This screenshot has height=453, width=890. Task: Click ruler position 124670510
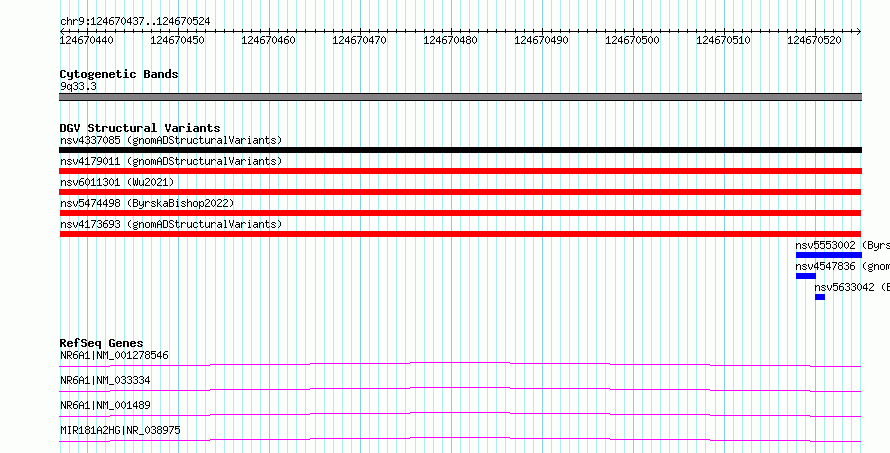[x=723, y=40]
